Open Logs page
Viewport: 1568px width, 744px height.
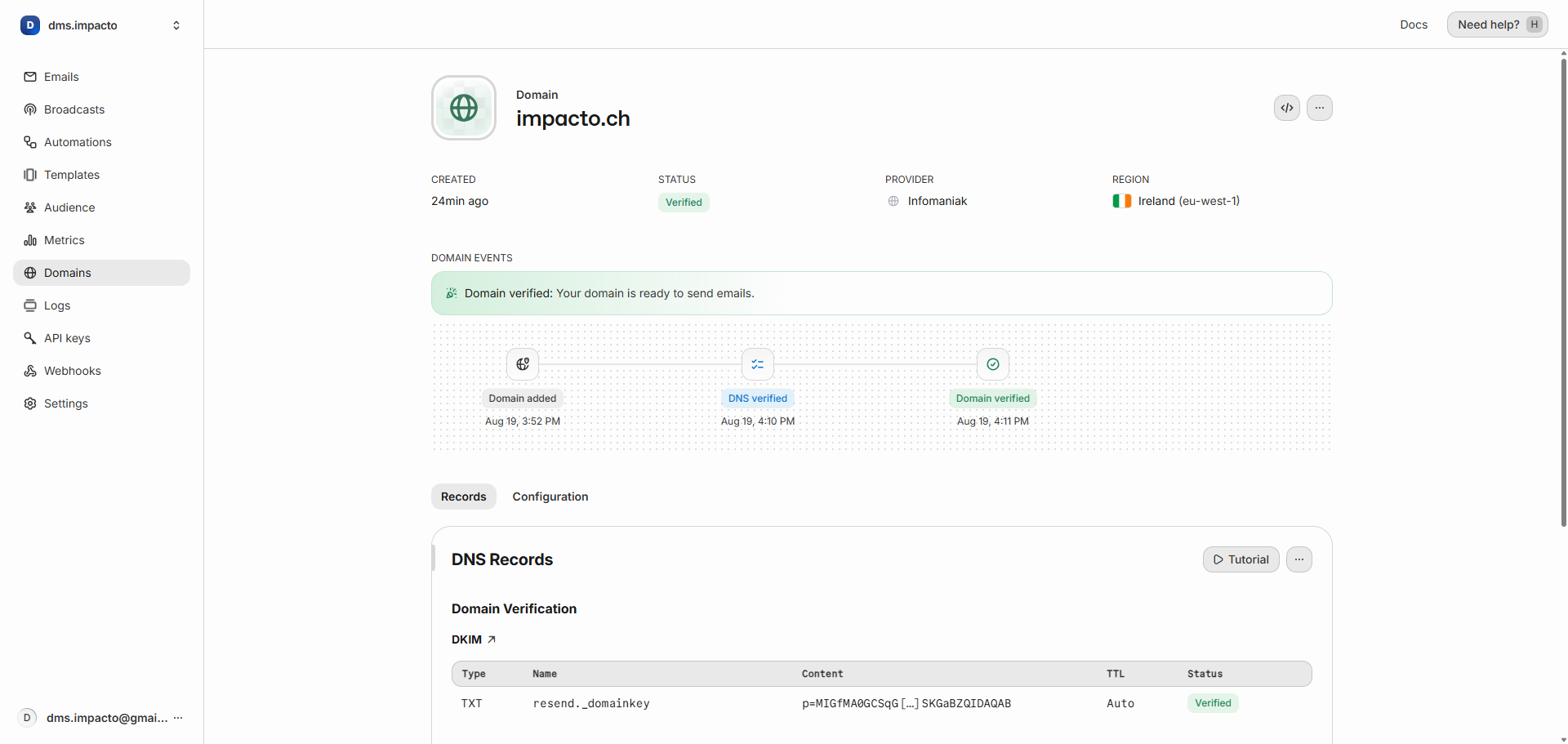[101, 305]
